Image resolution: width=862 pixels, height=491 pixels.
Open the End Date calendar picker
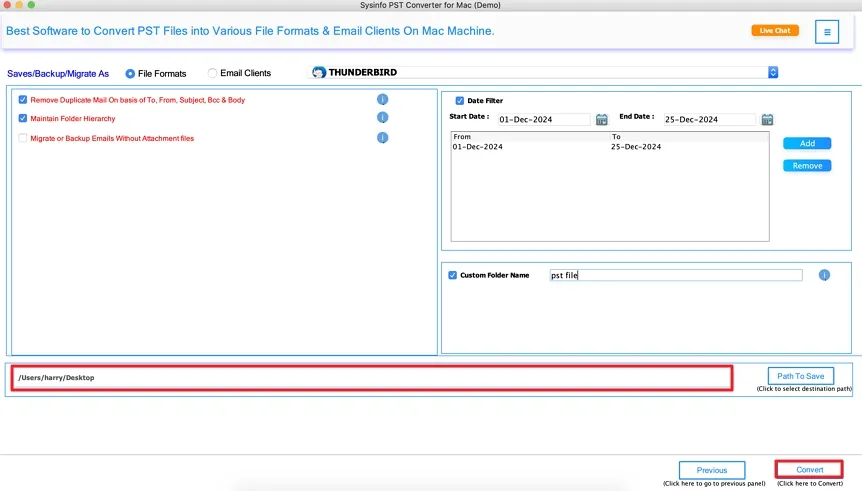pyautogui.click(x=767, y=120)
